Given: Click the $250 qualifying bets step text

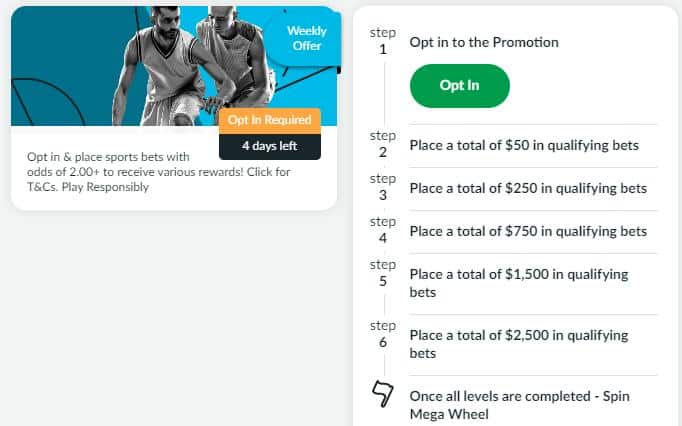Looking at the screenshot, I should click(x=528, y=188).
